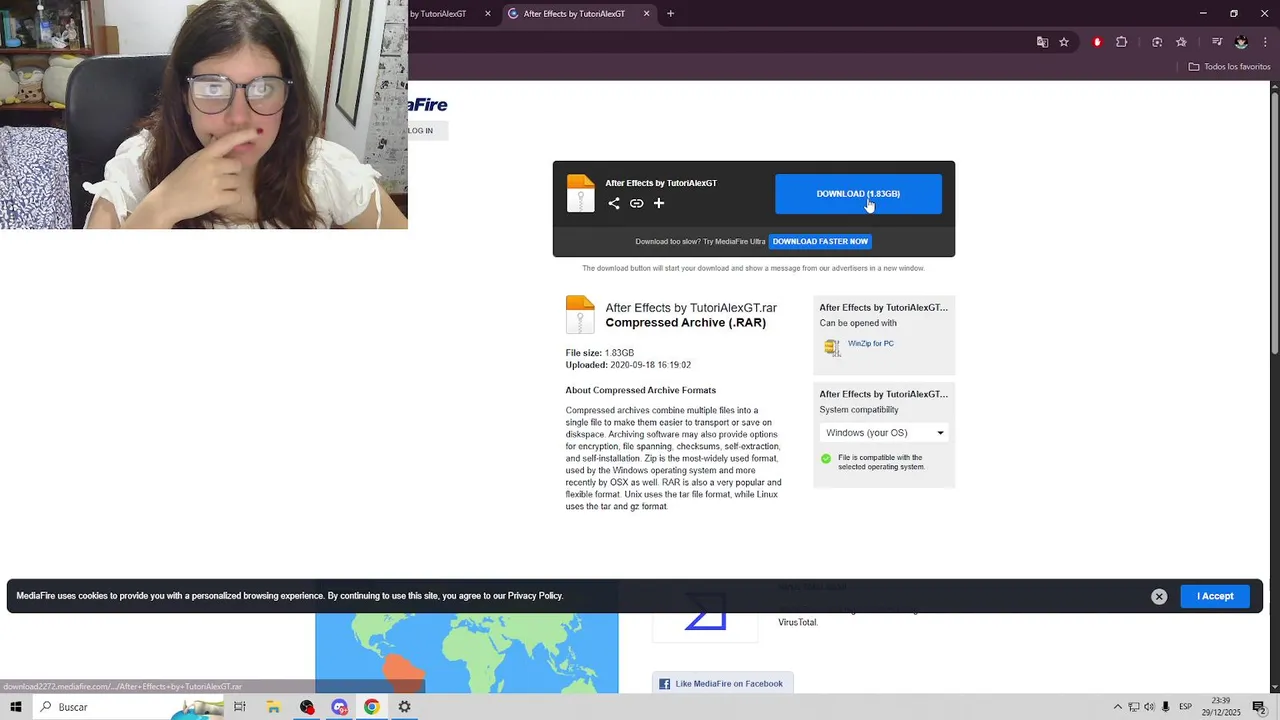Click the Discord taskbar icon
Viewport: 1280px width, 720px height.
pyautogui.click(x=339, y=707)
